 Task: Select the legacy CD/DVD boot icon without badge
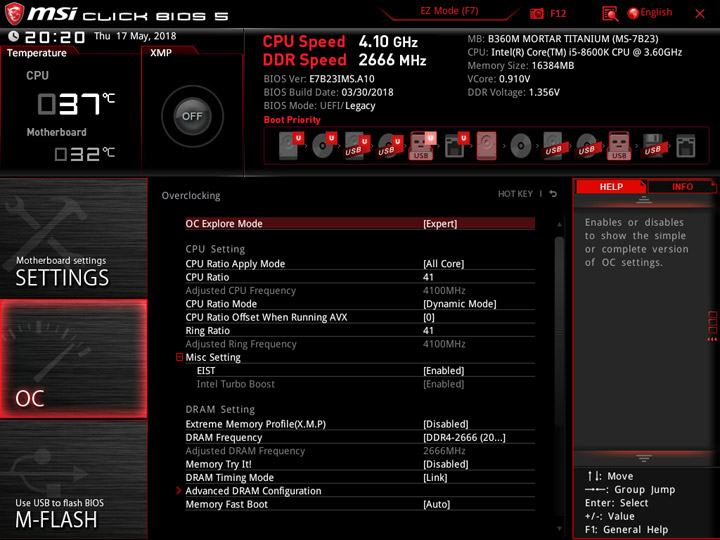click(521, 146)
